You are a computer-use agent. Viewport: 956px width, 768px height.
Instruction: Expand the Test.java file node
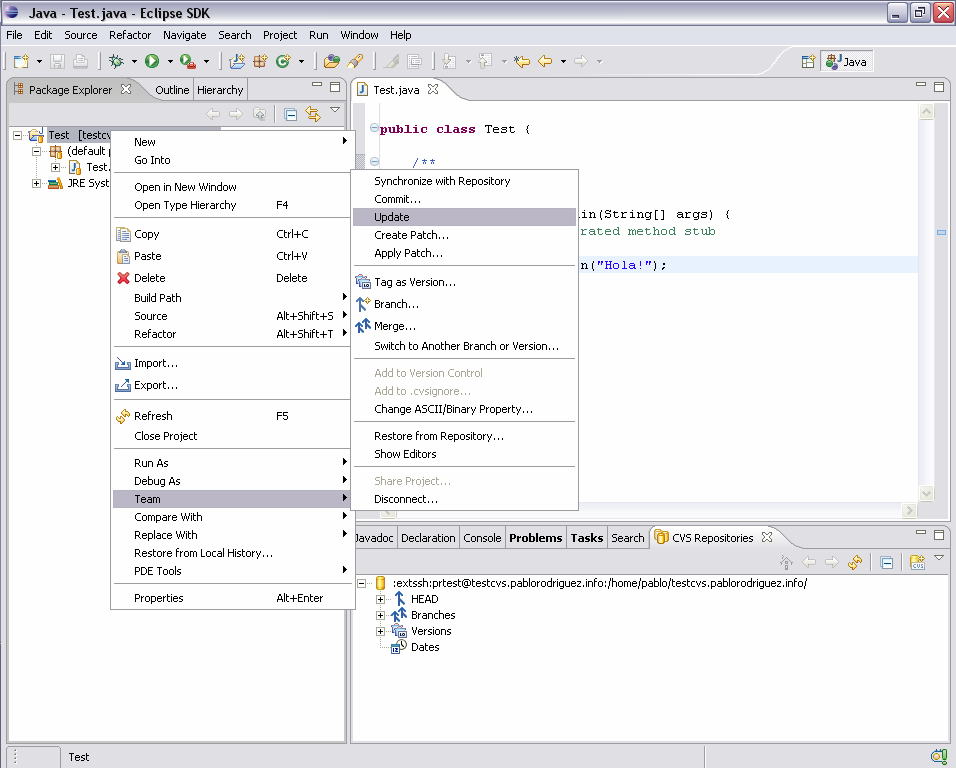[x=55, y=167]
